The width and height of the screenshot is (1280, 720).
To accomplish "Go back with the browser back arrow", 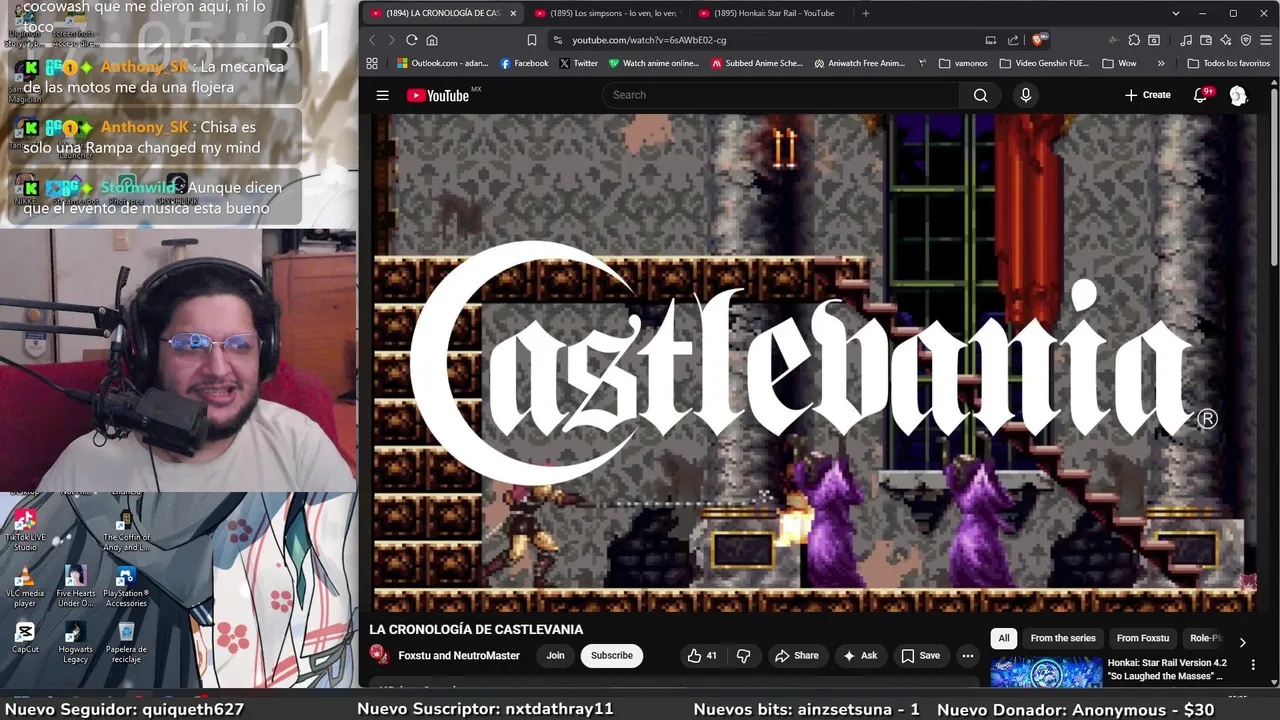I will [372, 40].
